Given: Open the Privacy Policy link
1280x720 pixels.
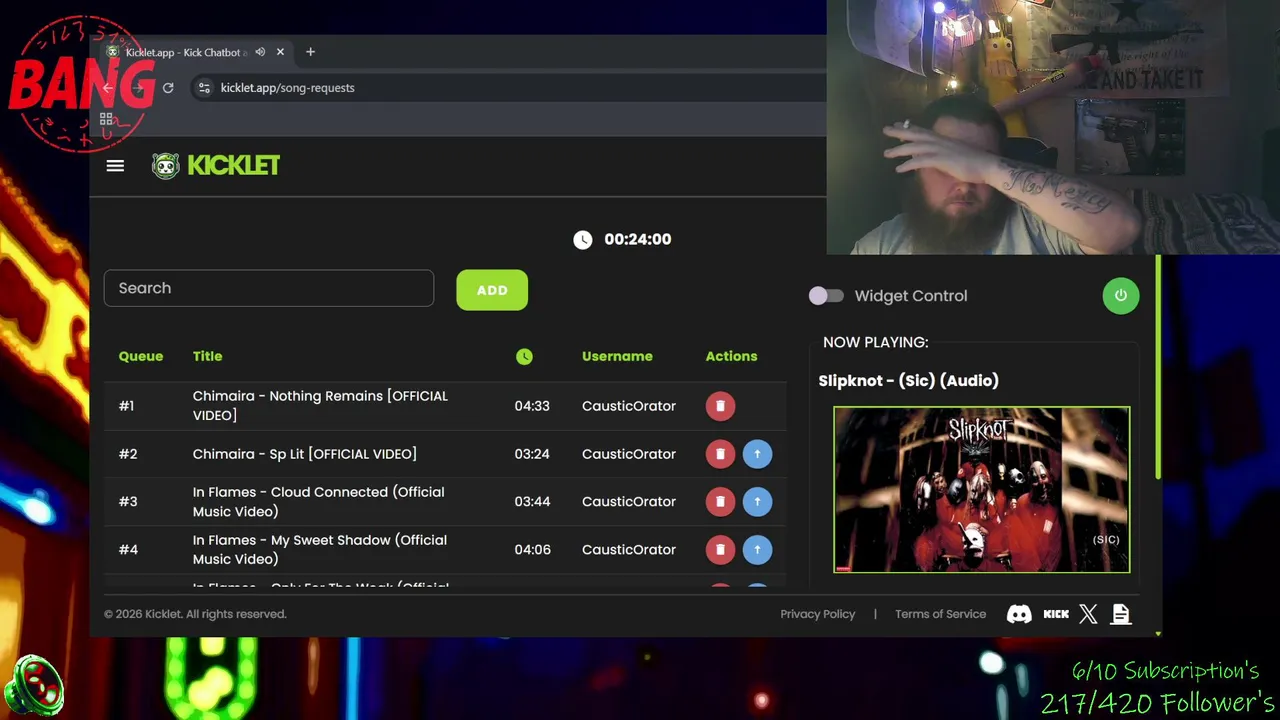Looking at the screenshot, I should pos(818,614).
